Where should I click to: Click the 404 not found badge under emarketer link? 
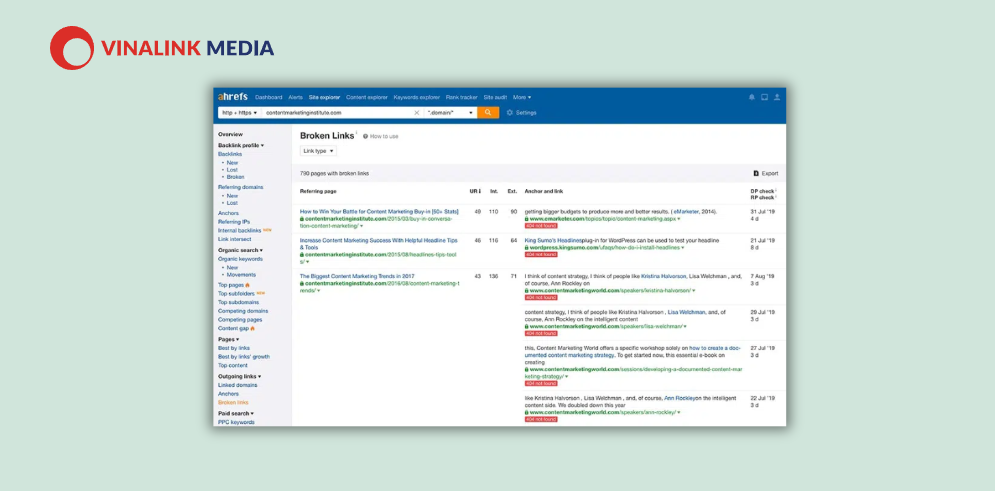click(541, 225)
